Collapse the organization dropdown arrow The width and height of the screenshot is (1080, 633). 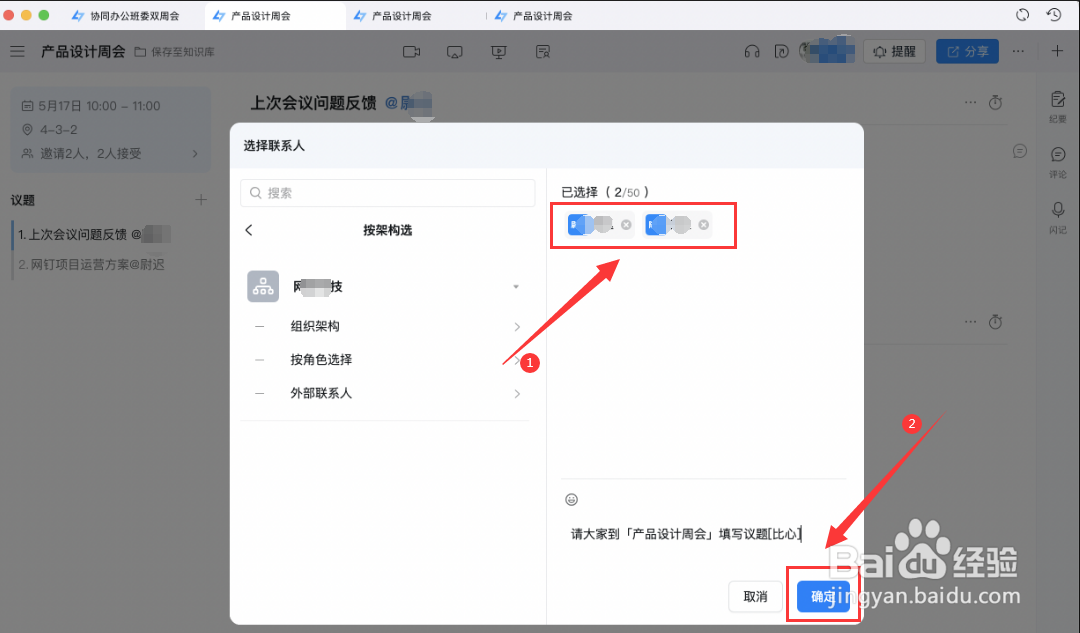pos(516,287)
